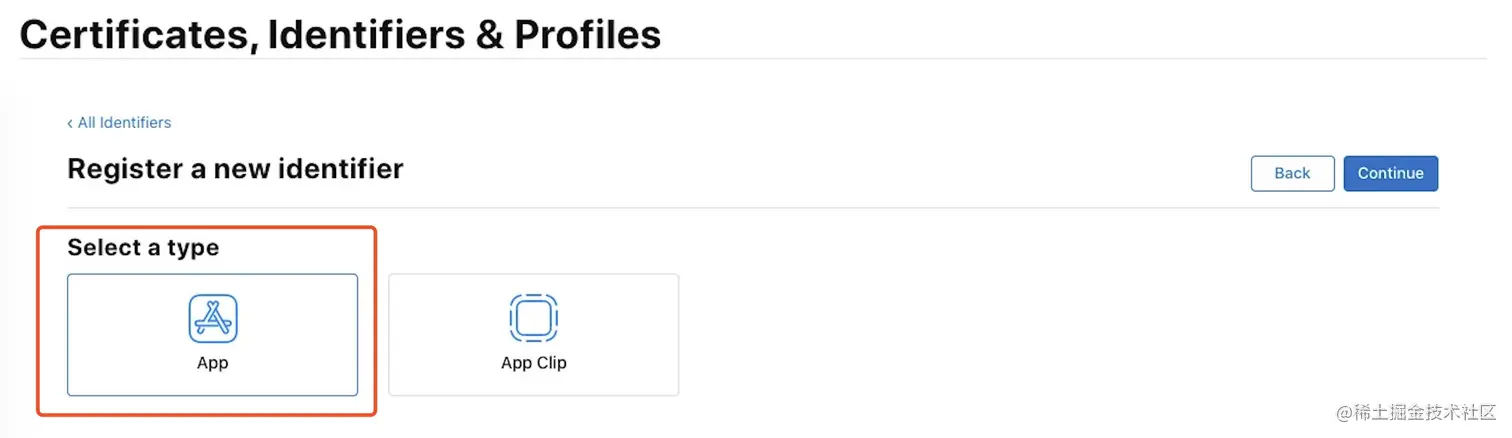The width and height of the screenshot is (1512, 438).
Task: Click the word "Profiles" in page title
Action: (x=587, y=35)
